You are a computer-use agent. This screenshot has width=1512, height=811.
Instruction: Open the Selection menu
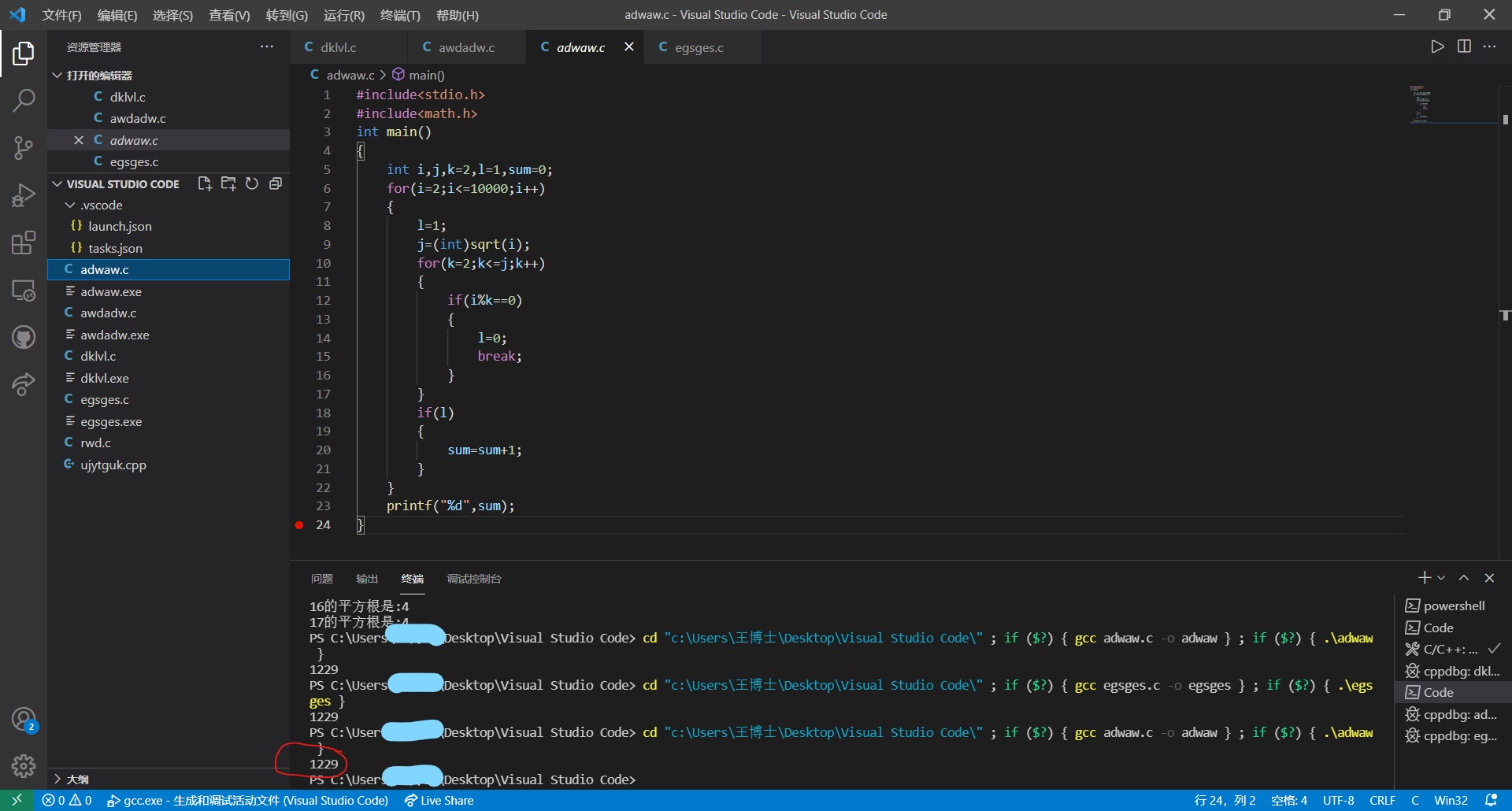pyautogui.click(x=172, y=15)
